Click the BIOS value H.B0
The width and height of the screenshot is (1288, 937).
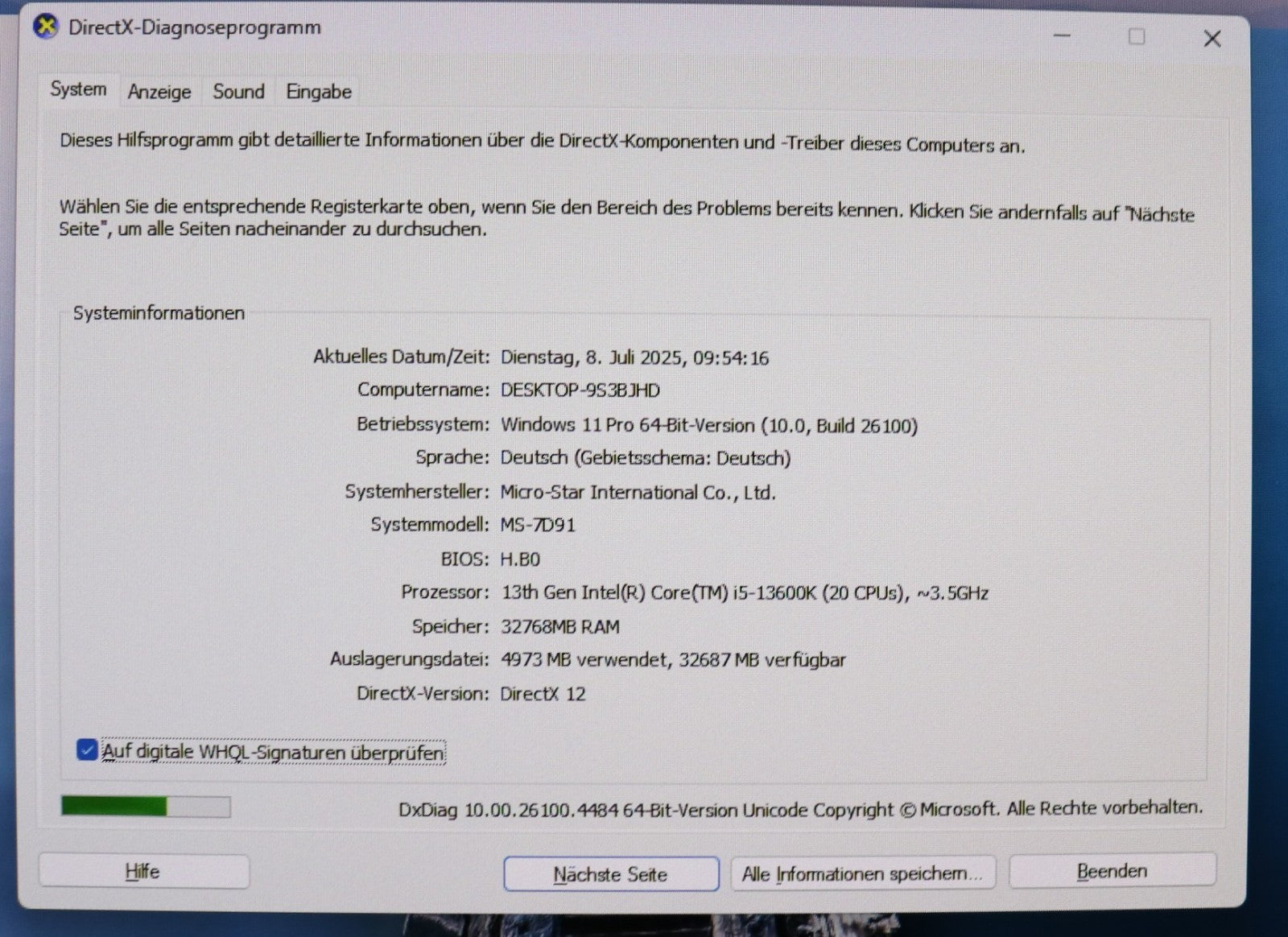520,559
